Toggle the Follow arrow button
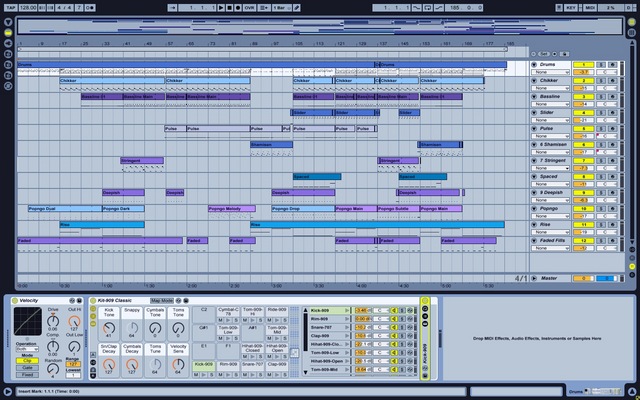This screenshot has width=640, height=400. [172, 8]
